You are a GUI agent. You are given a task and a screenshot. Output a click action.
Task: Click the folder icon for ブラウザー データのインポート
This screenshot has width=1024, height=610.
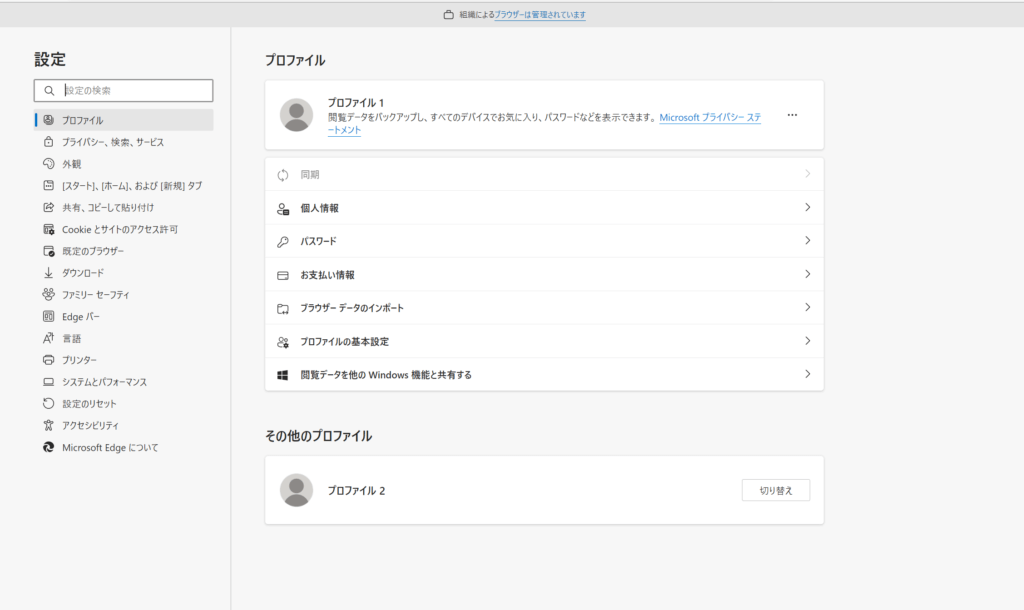(x=283, y=308)
